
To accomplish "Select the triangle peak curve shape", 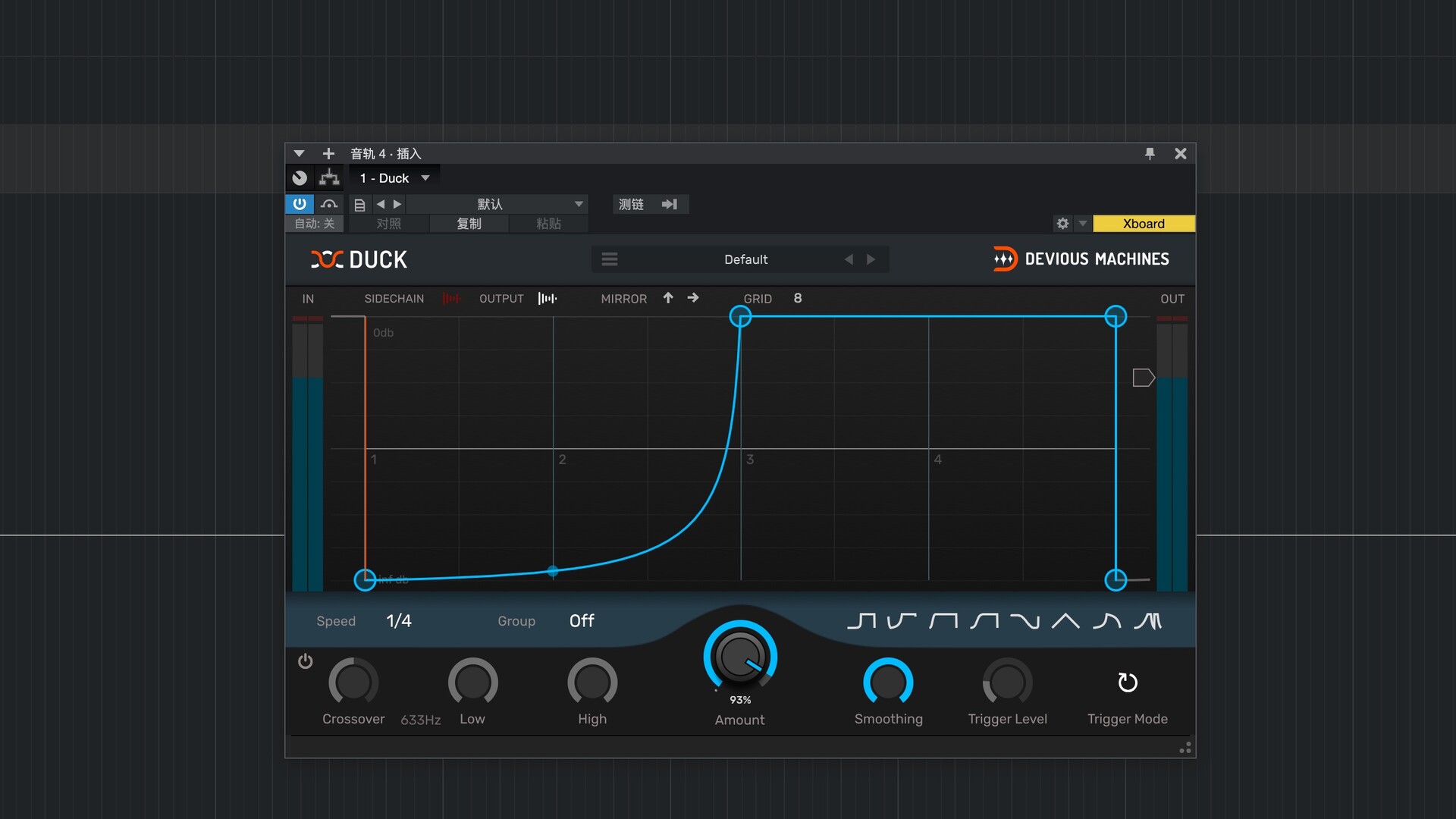I will point(1065,622).
